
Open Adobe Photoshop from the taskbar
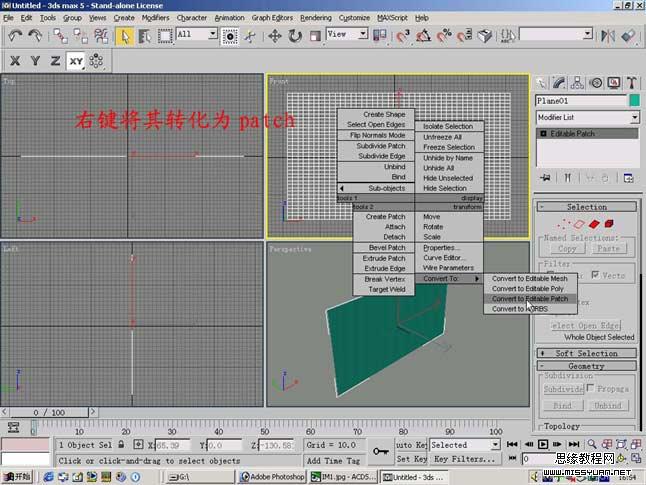tap(273, 477)
